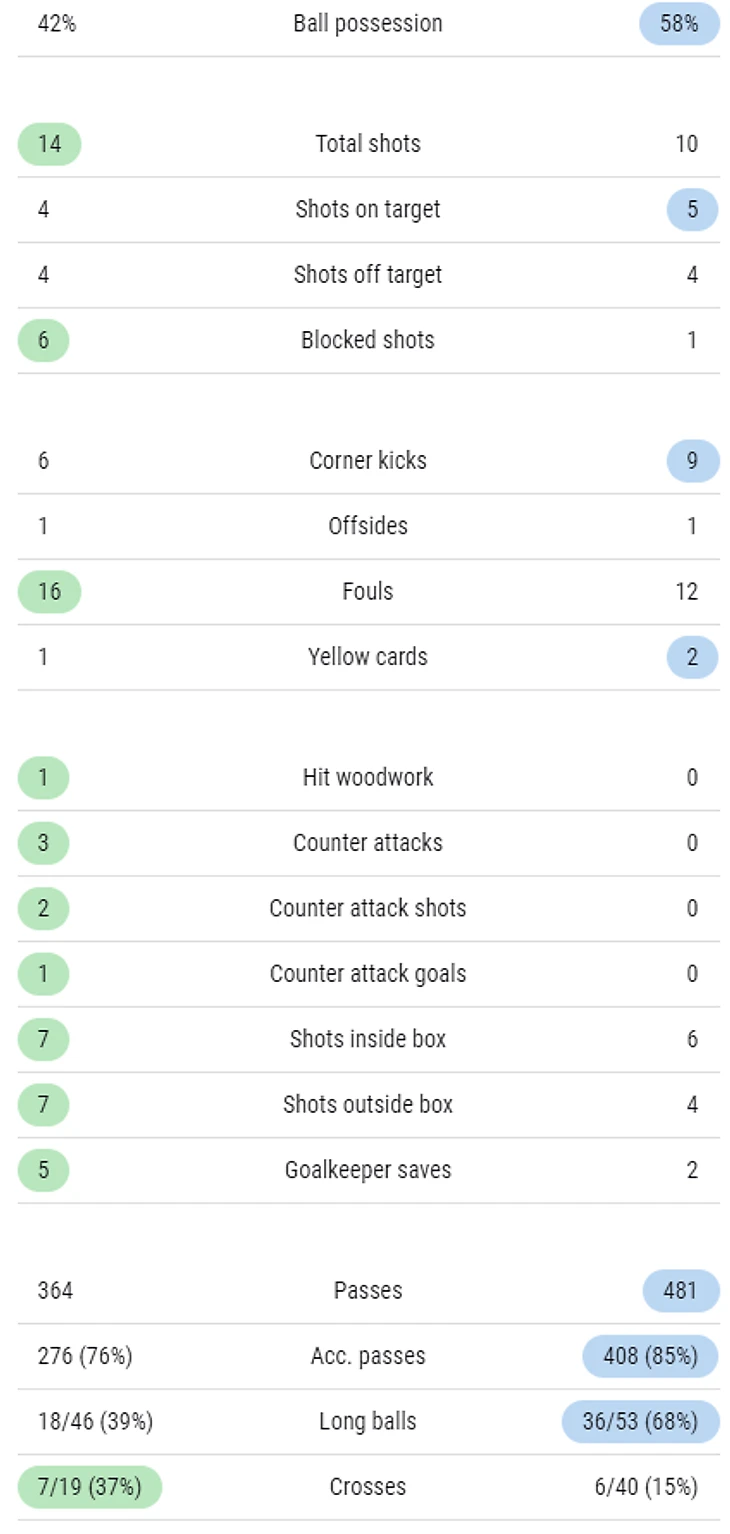
Task: Click the green 16 fouls badge
Action: [49, 592]
